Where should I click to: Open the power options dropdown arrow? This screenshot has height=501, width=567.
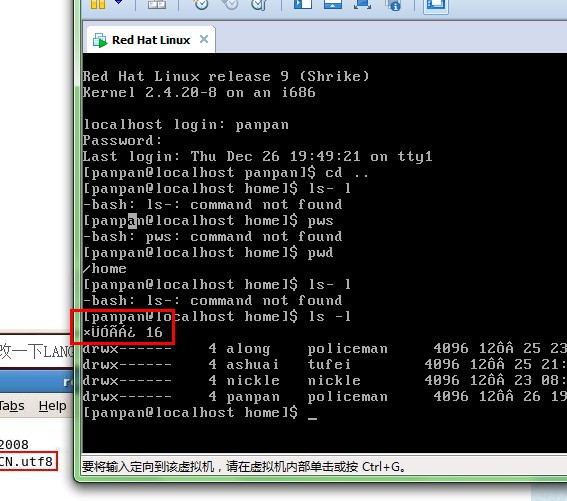click(119, 2)
